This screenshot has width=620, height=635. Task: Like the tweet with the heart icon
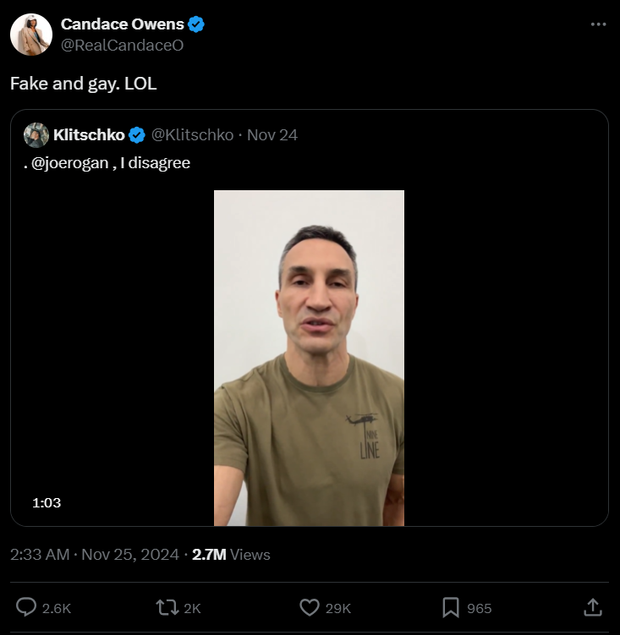point(310,607)
